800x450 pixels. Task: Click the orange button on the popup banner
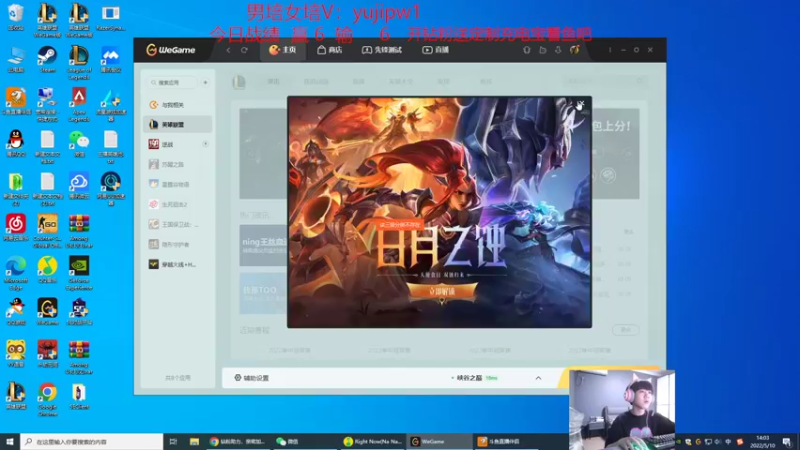tap(442, 291)
